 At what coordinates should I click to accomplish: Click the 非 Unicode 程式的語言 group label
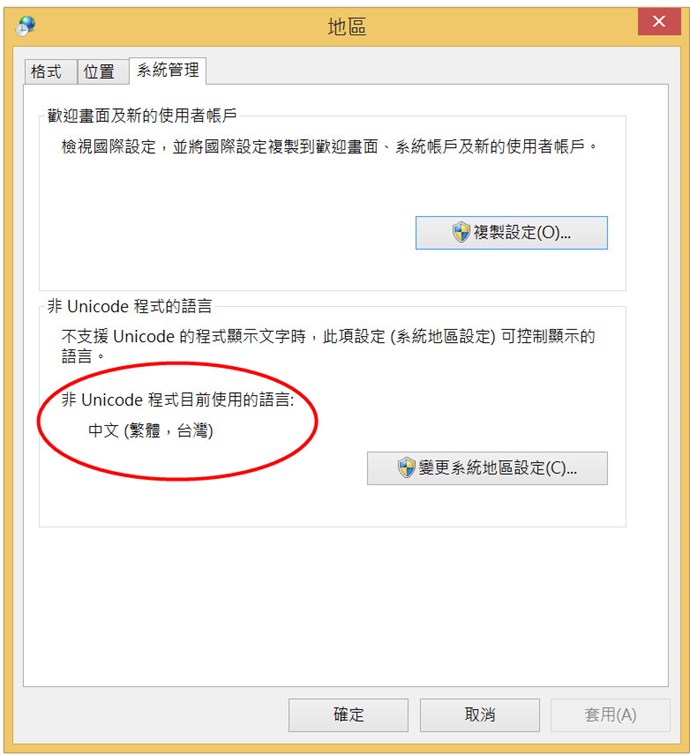[130, 306]
